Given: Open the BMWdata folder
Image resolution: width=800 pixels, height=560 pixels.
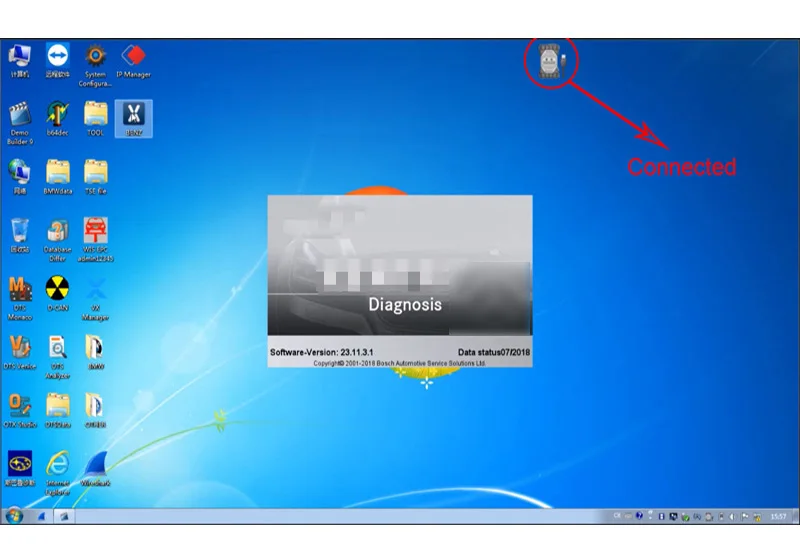Looking at the screenshot, I should coord(58,176).
